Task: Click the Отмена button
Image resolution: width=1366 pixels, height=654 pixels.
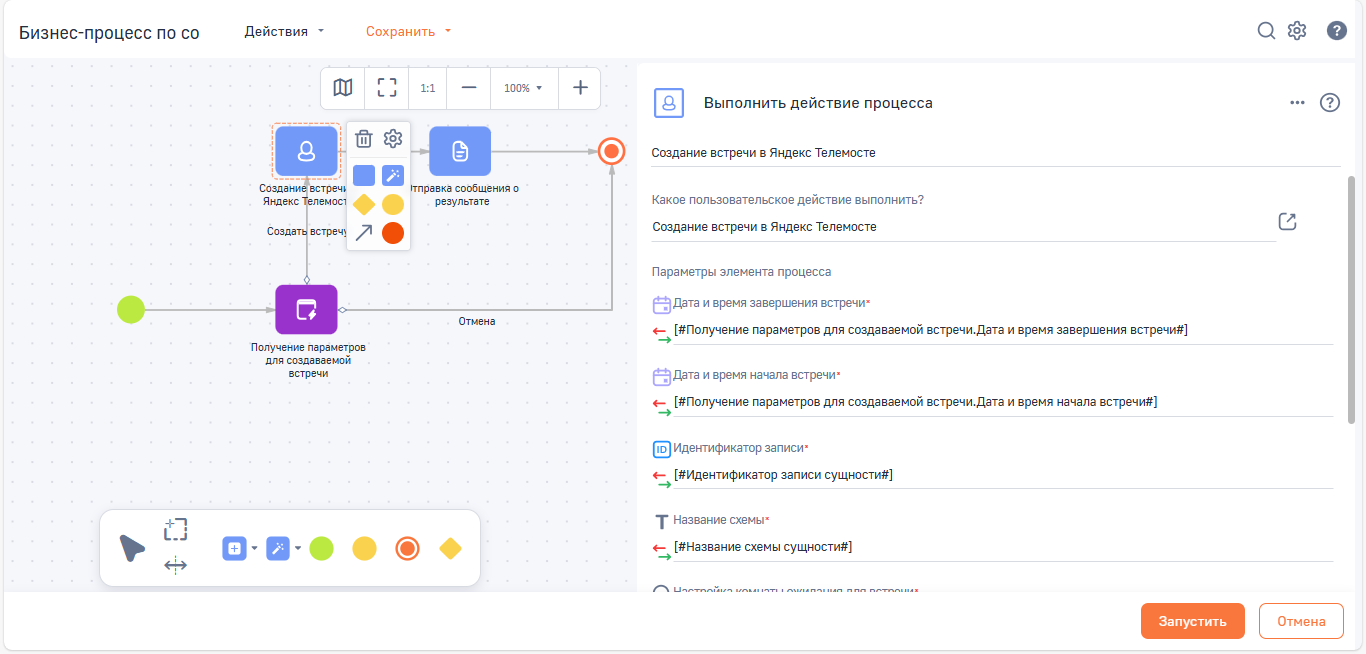Action: (1301, 620)
